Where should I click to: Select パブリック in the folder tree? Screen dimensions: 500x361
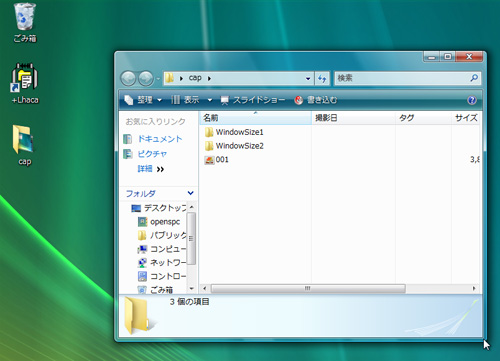click(162, 235)
